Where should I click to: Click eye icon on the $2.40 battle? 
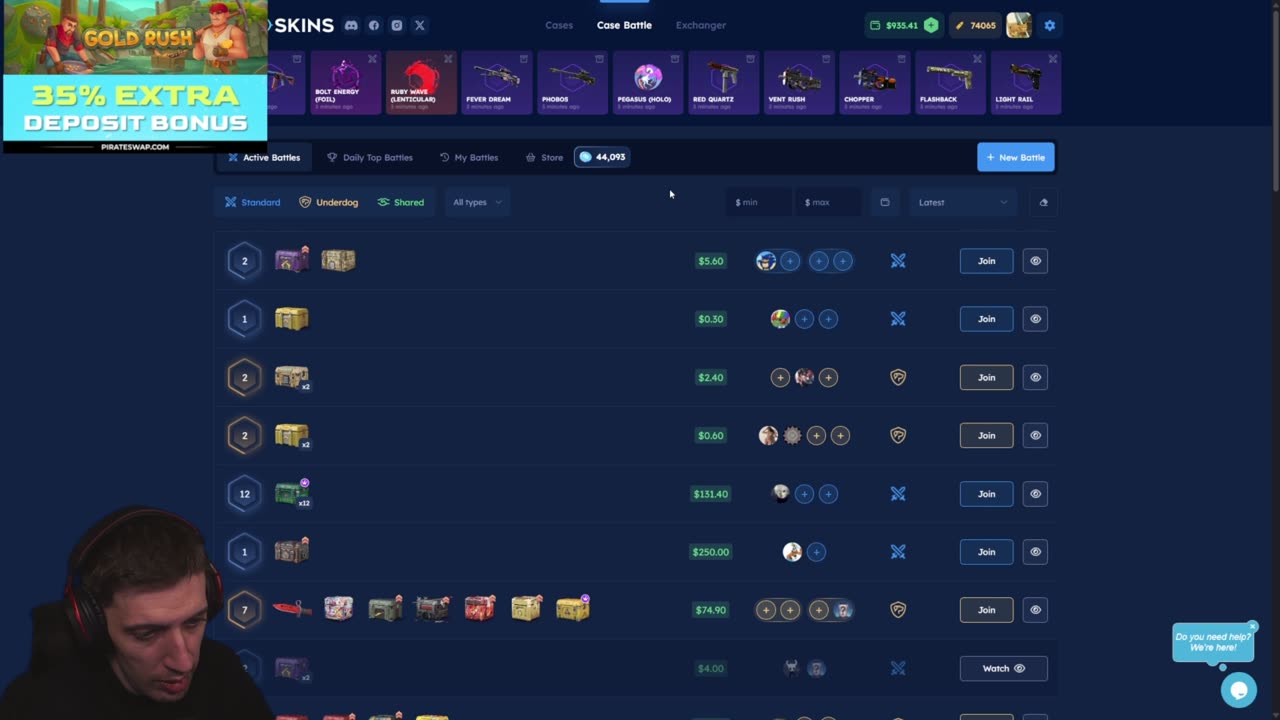(x=1035, y=377)
